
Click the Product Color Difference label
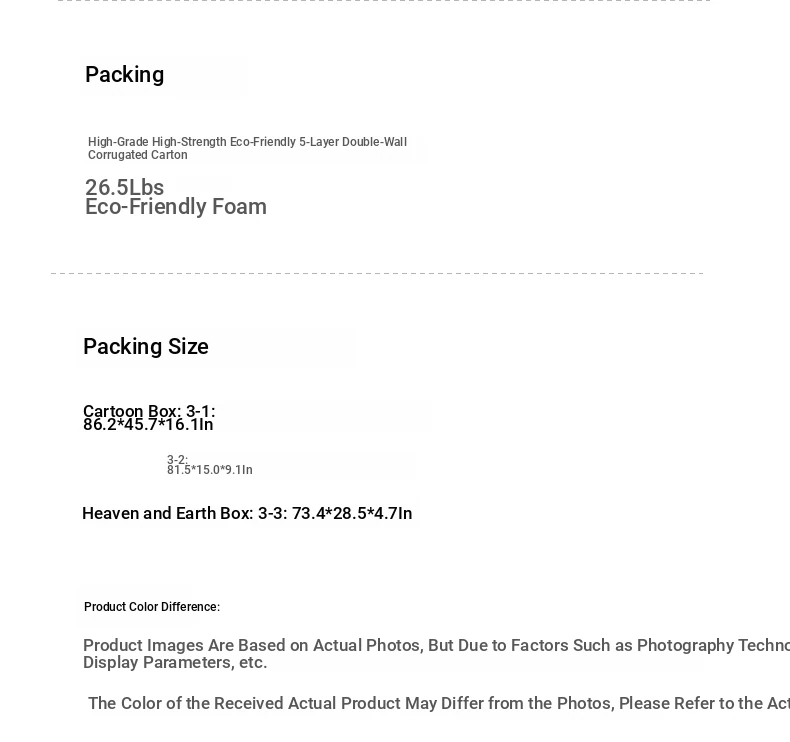152,606
